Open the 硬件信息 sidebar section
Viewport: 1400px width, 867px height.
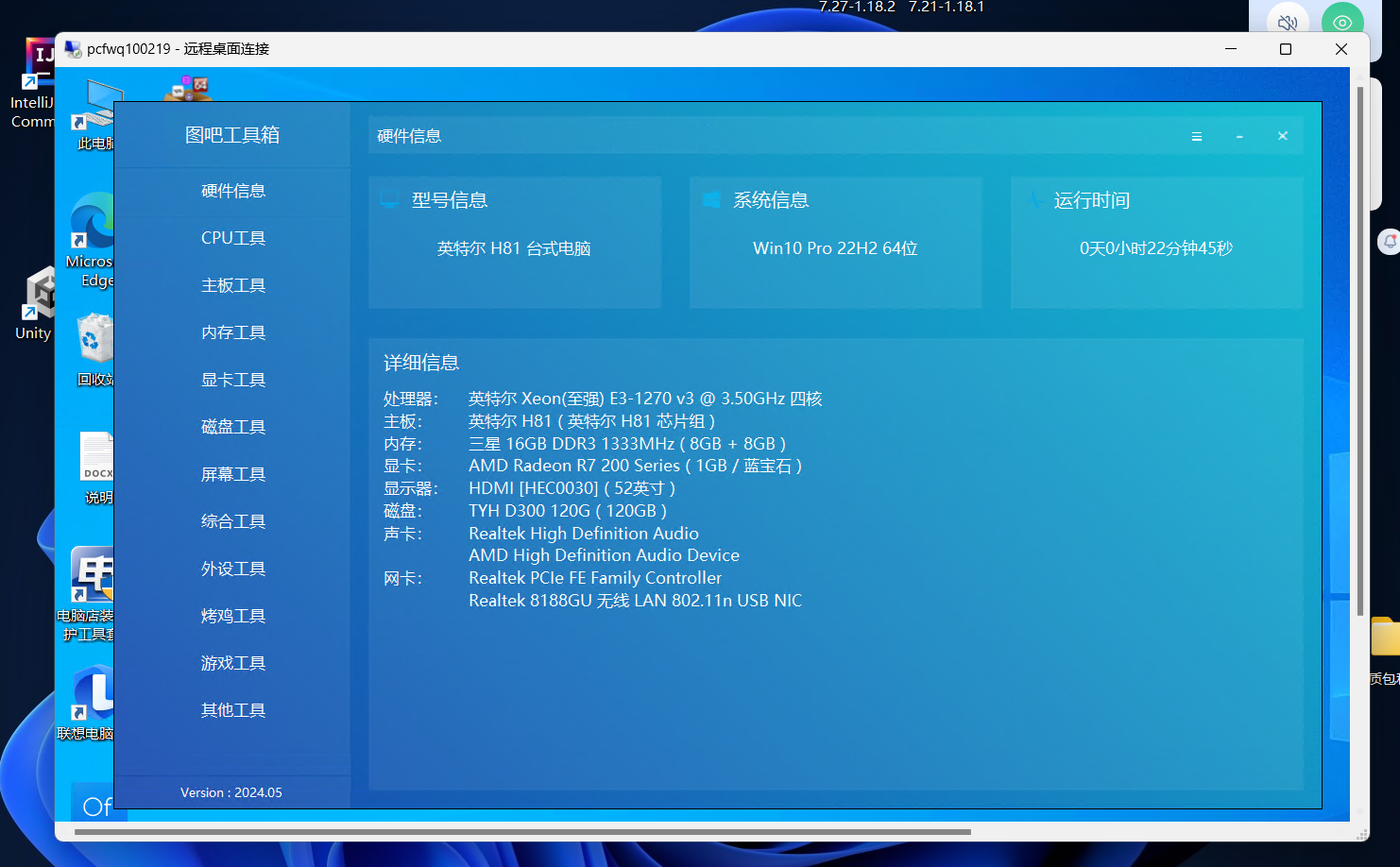(232, 191)
